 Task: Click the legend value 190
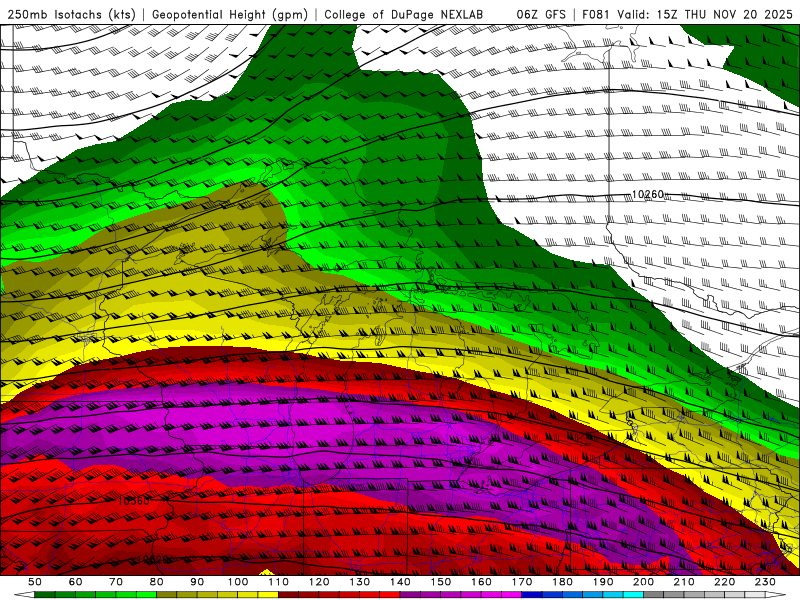(x=603, y=582)
